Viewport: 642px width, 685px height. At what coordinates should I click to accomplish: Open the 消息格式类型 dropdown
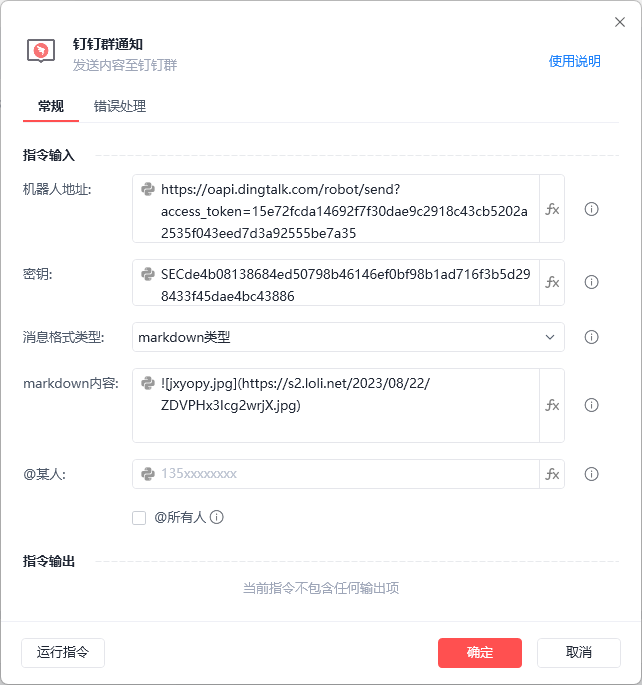[x=348, y=337]
